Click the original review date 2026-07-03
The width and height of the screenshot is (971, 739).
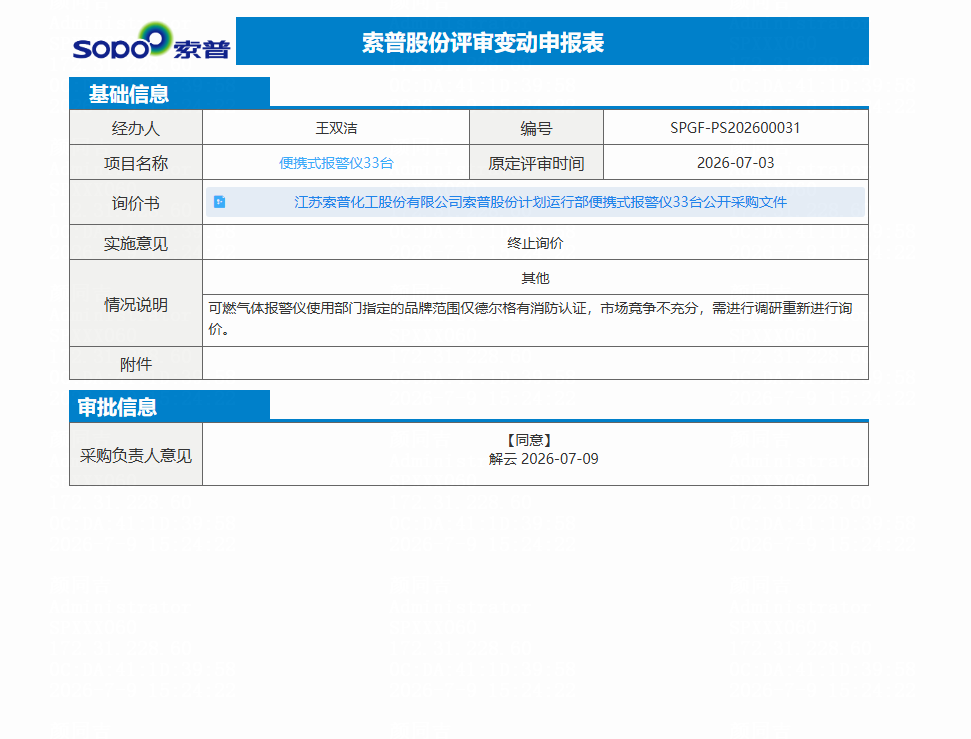[735, 163]
